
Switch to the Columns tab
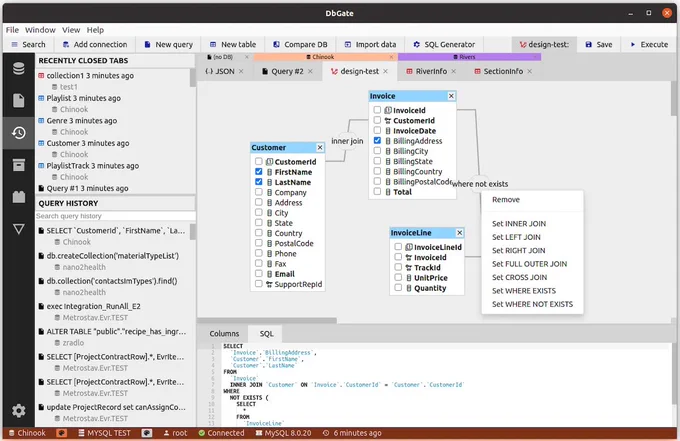pos(224,333)
